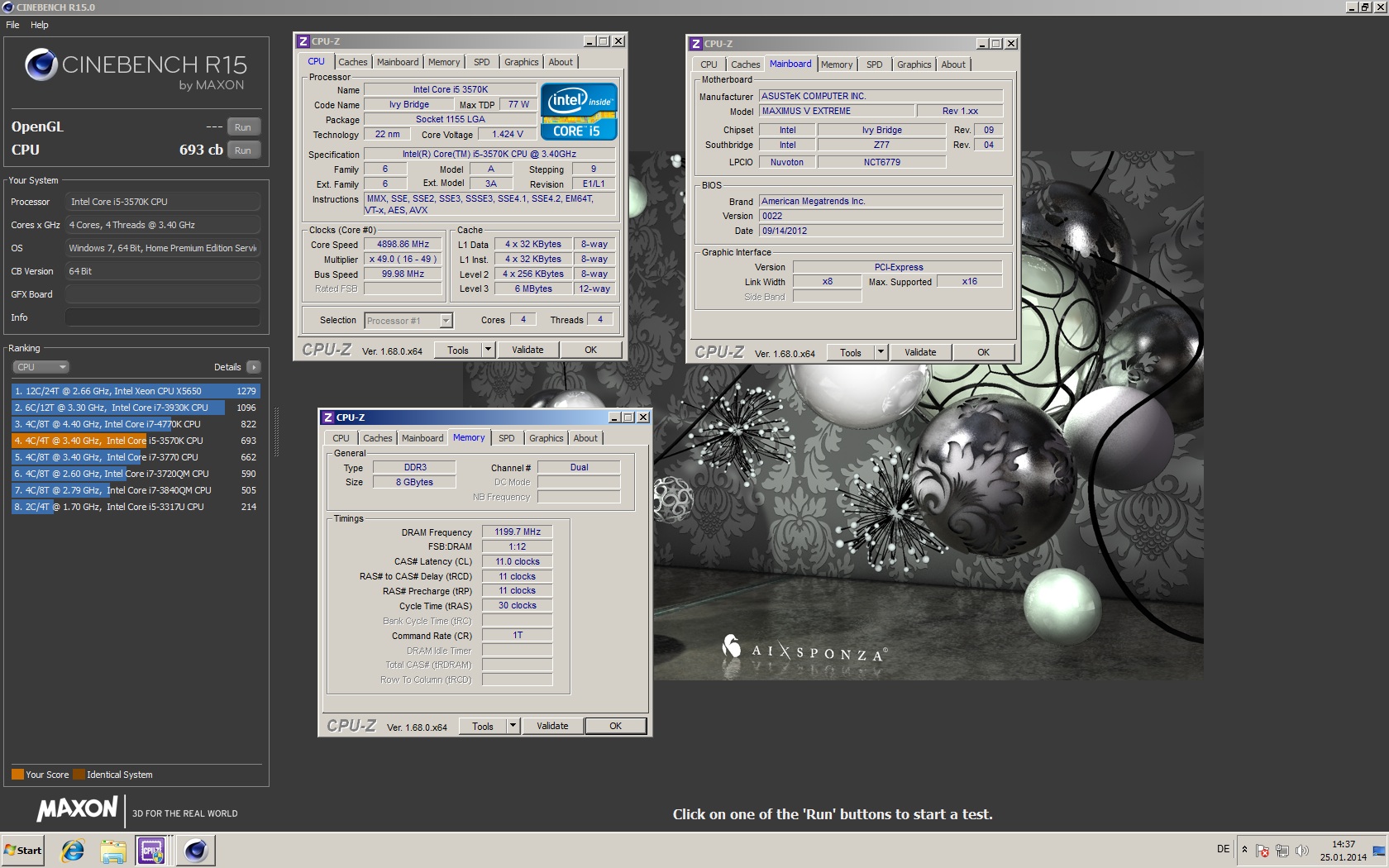The width and height of the screenshot is (1389, 868).
Task: Click DRAM Frequency value 1199.7 MHz
Action: click(x=518, y=532)
